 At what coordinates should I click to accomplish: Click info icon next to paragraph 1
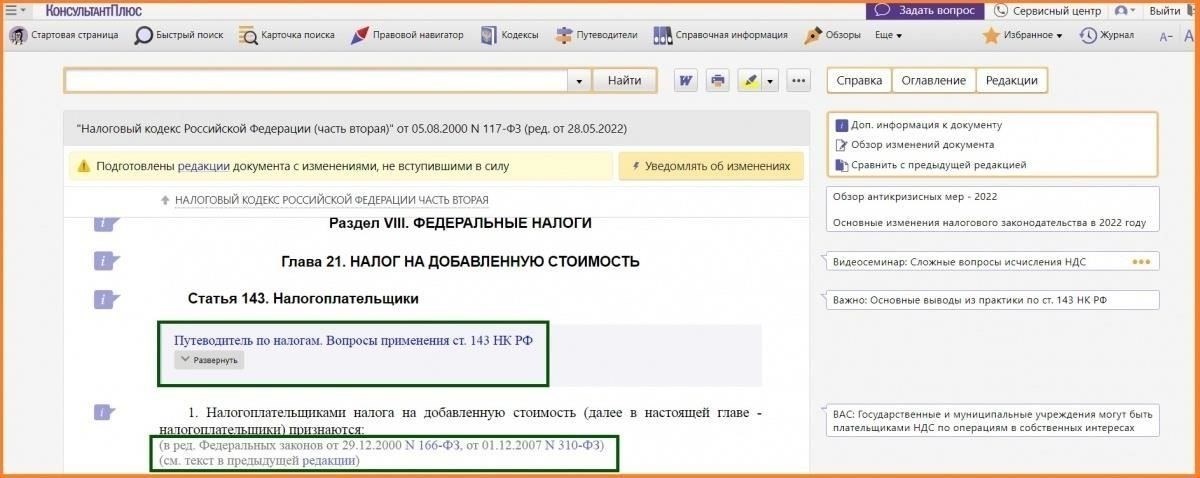(105, 412)
